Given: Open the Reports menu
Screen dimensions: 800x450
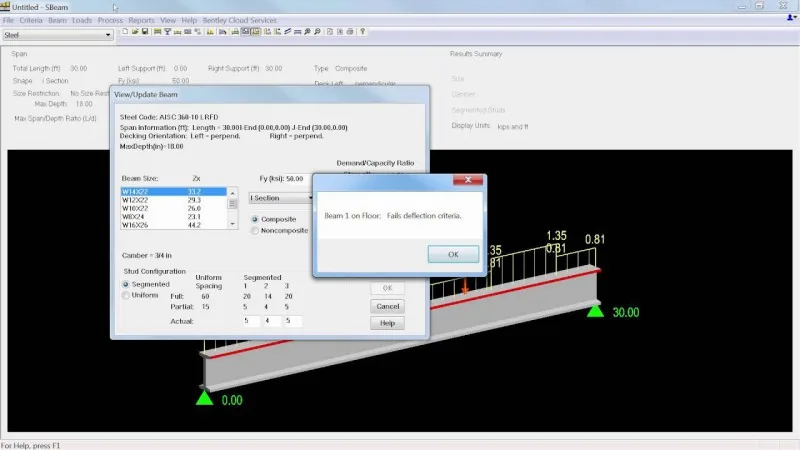Looking at the screenshot, I should tap(141, 20).
